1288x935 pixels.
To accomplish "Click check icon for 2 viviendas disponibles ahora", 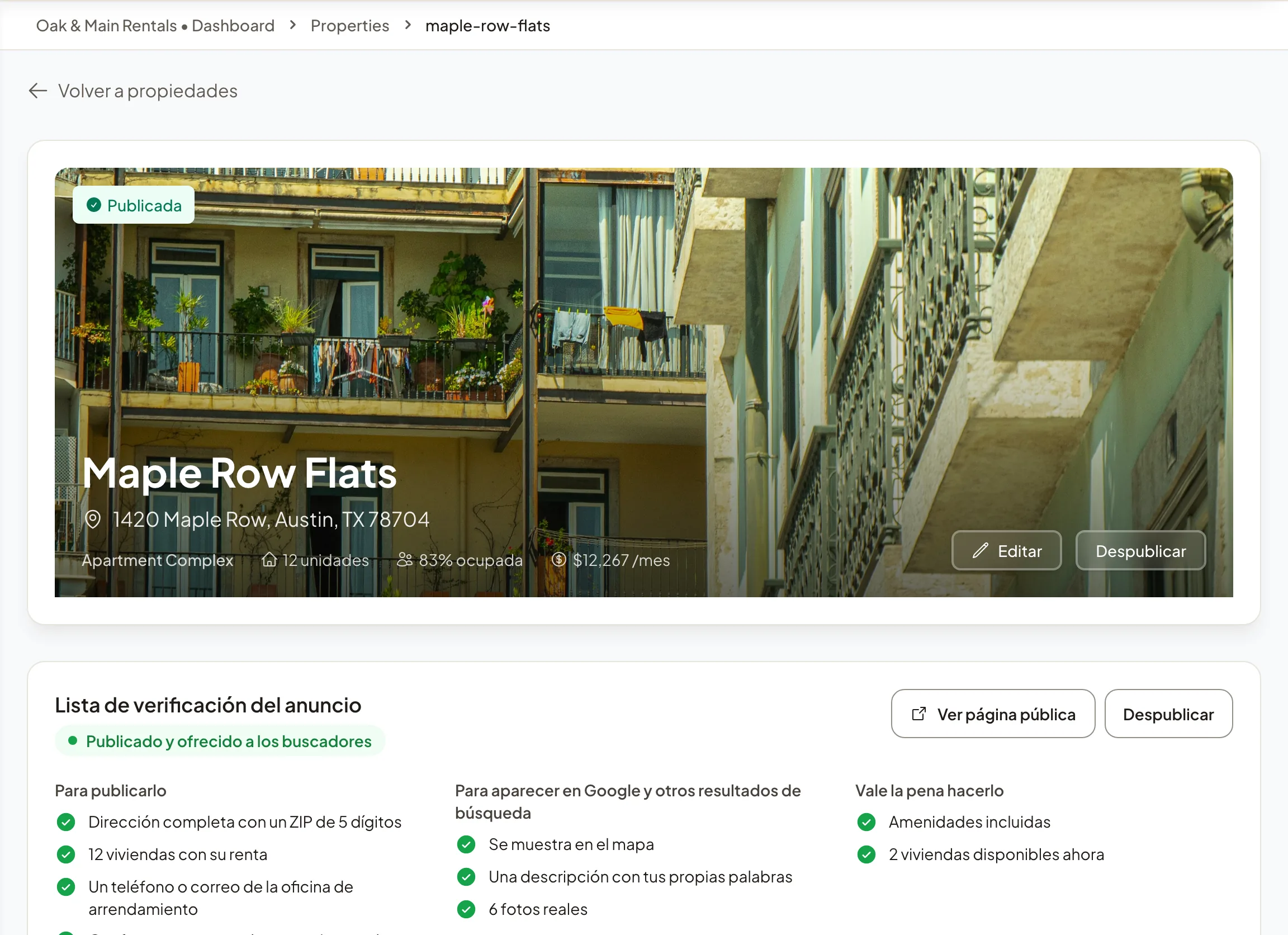I will (866, 854).
